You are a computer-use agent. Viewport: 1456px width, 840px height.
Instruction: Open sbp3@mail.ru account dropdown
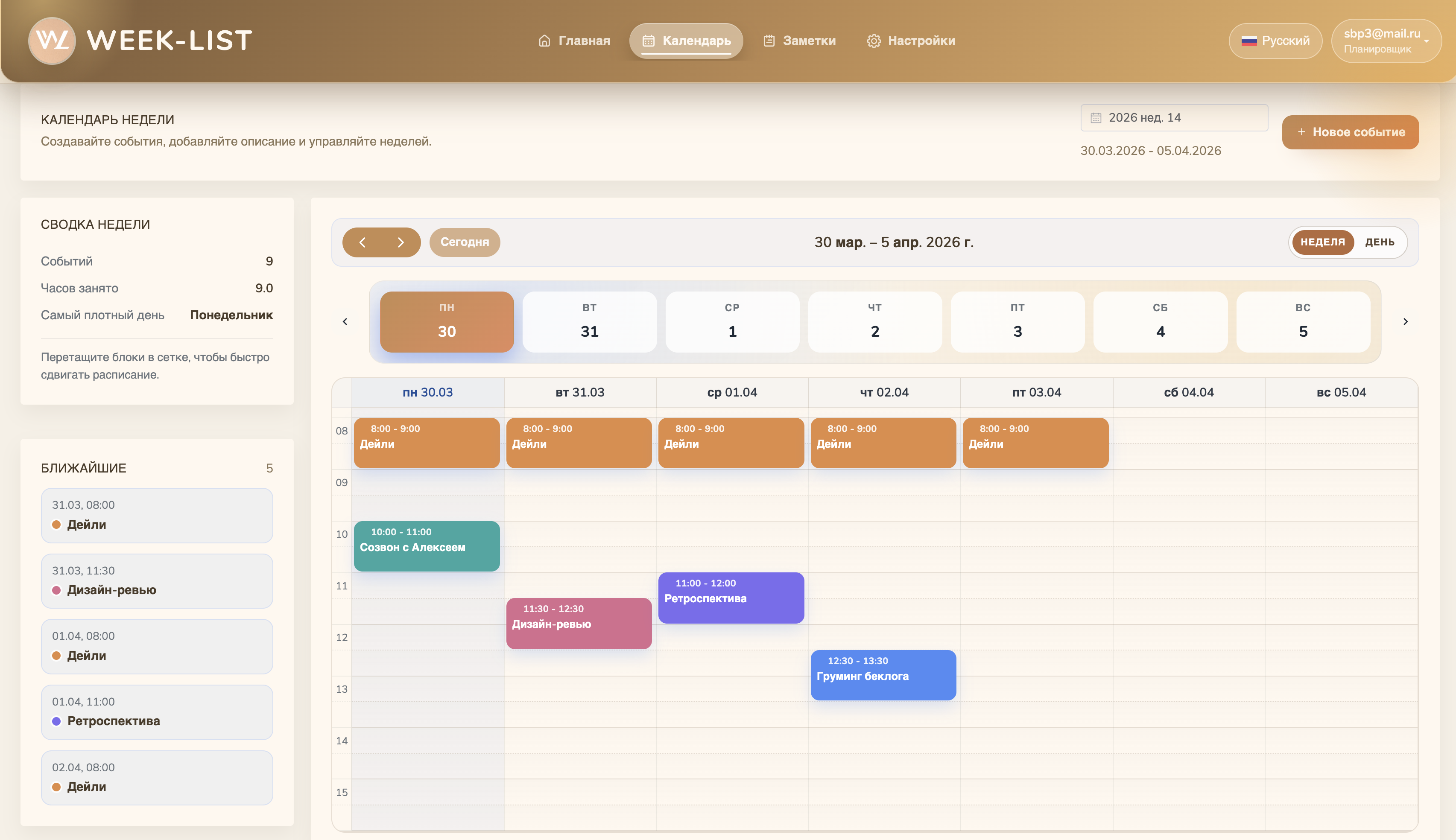(x=1386, y=41)
